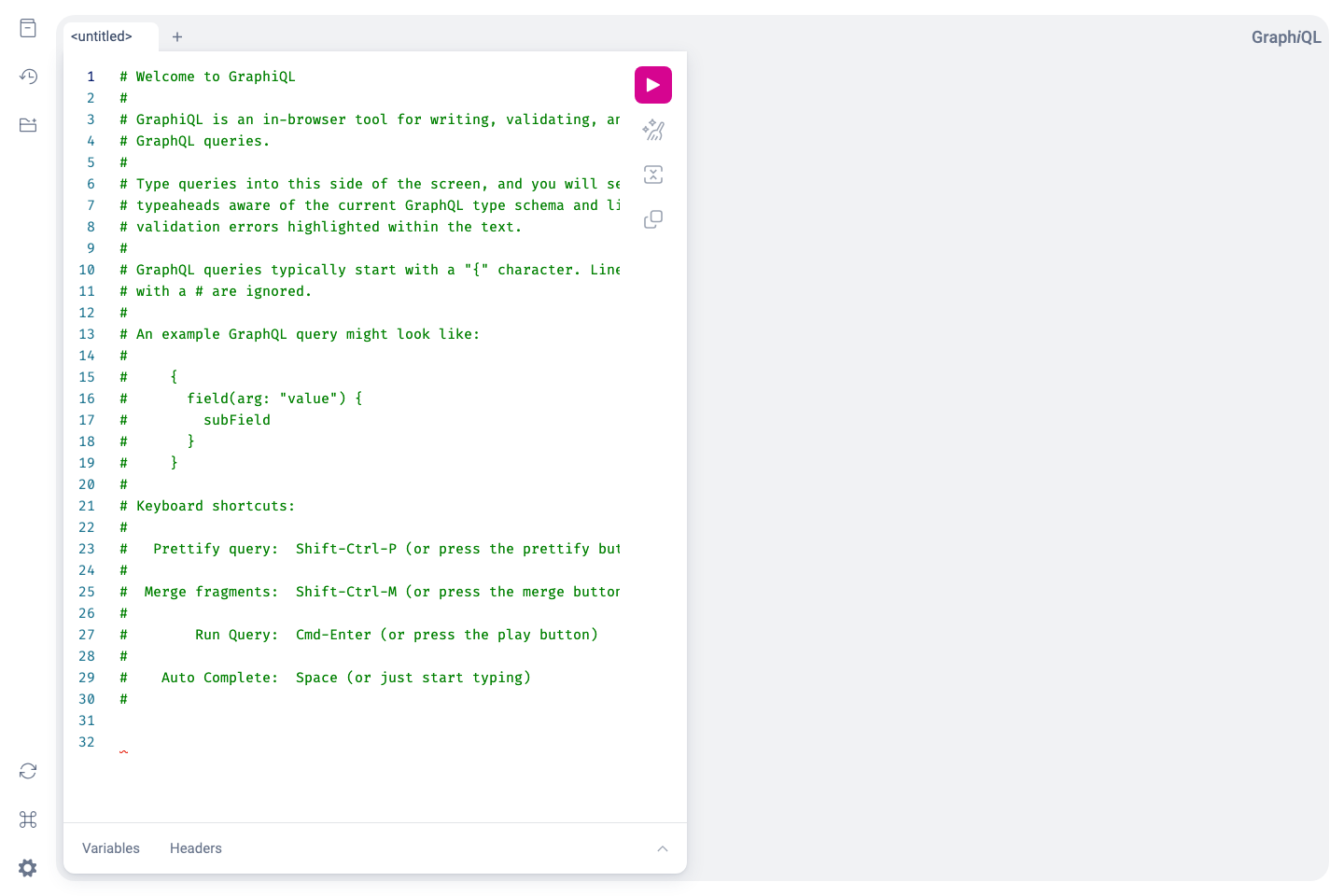Copy the query using the copy icon

coord(652,218)
